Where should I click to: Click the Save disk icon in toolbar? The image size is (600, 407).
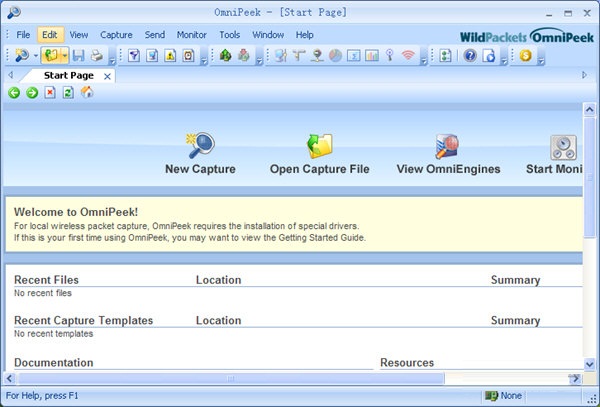(x=77, y=56)
